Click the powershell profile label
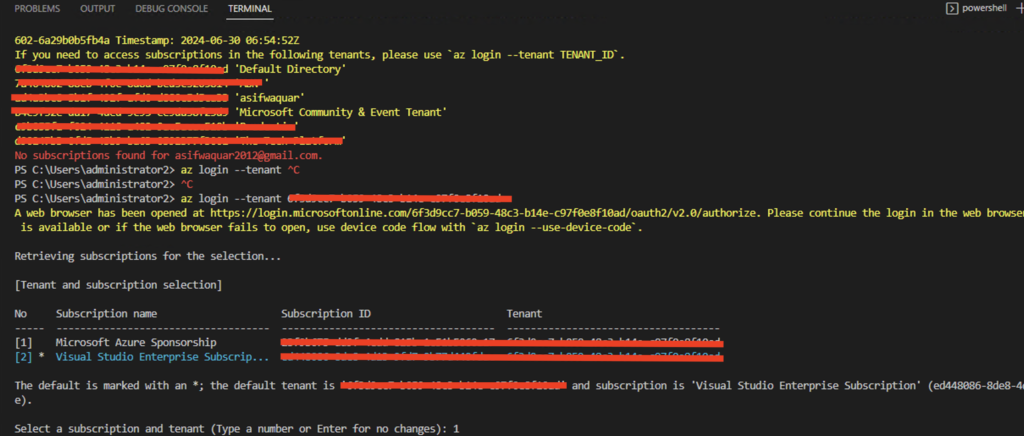The height and width of the screenshot is (436, 1024). (984, 8)
